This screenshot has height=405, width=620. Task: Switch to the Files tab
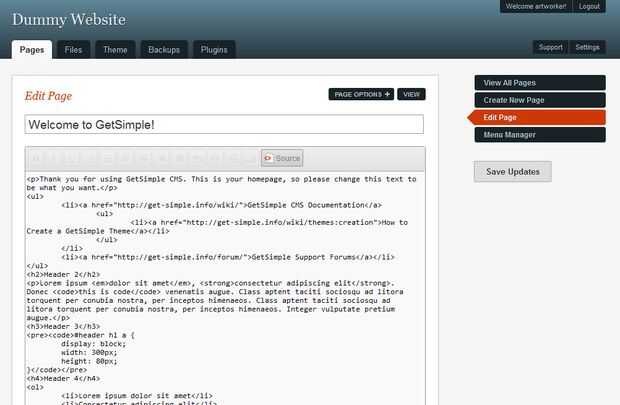[x=73, y=50]
